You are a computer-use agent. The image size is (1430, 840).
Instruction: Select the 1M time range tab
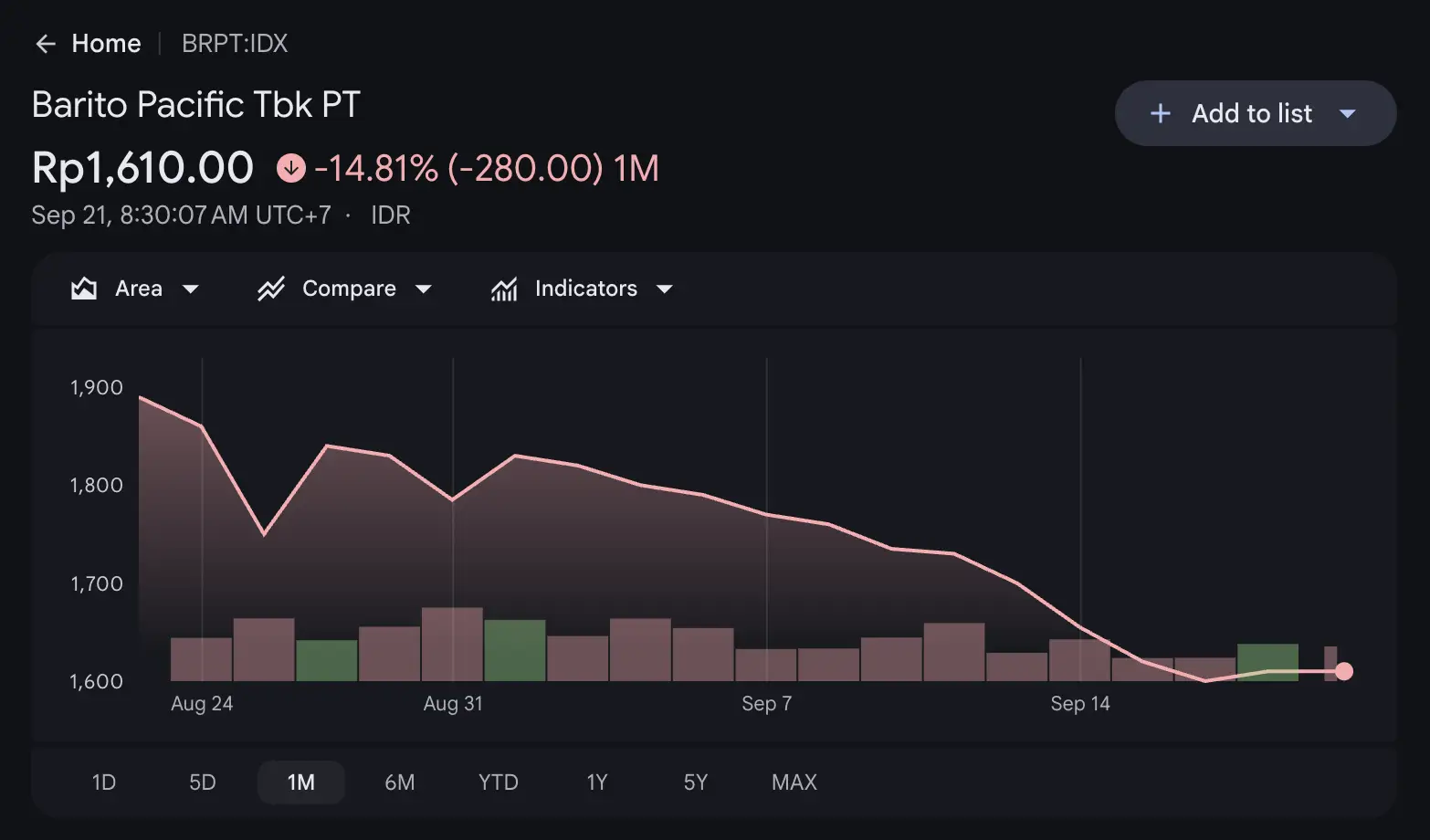[301, 782]
